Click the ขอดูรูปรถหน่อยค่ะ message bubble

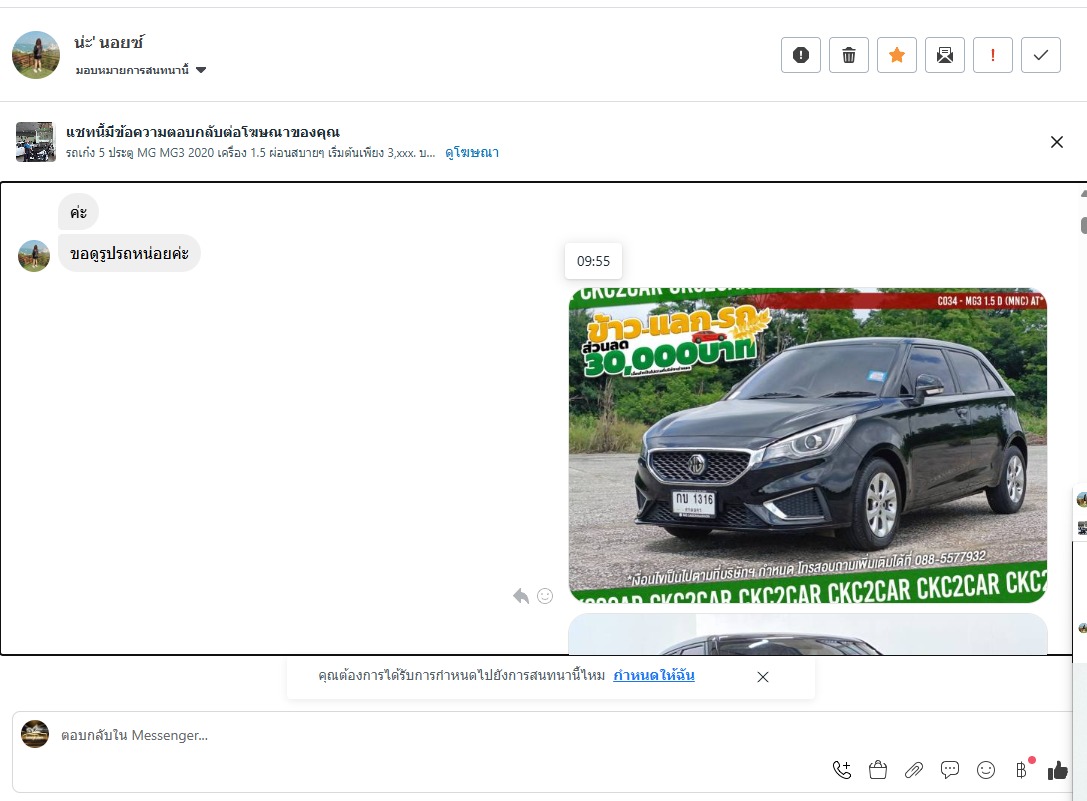129,253
